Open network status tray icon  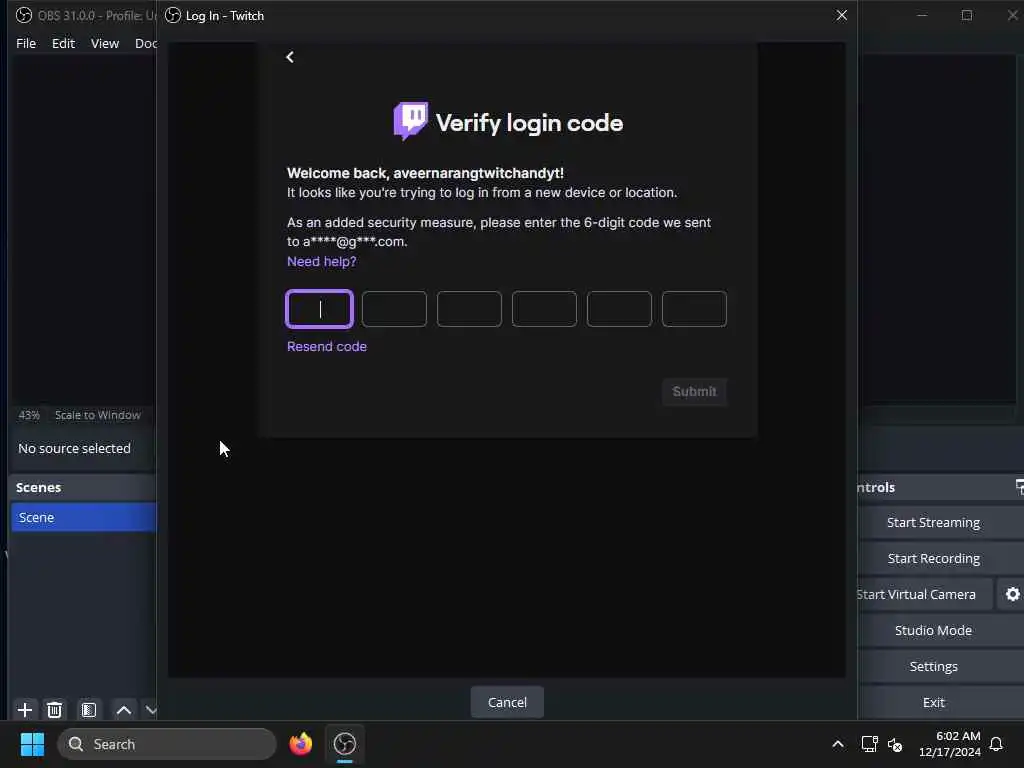[869, 744]
